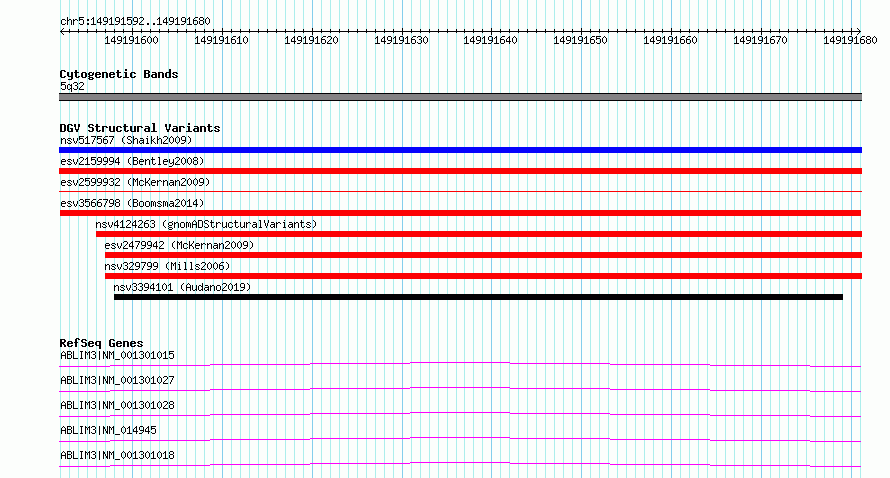The image size is (890, 478).
Task: Select the esv3566798 (Boomsma2014) label
Action: (x=132, y=203)
